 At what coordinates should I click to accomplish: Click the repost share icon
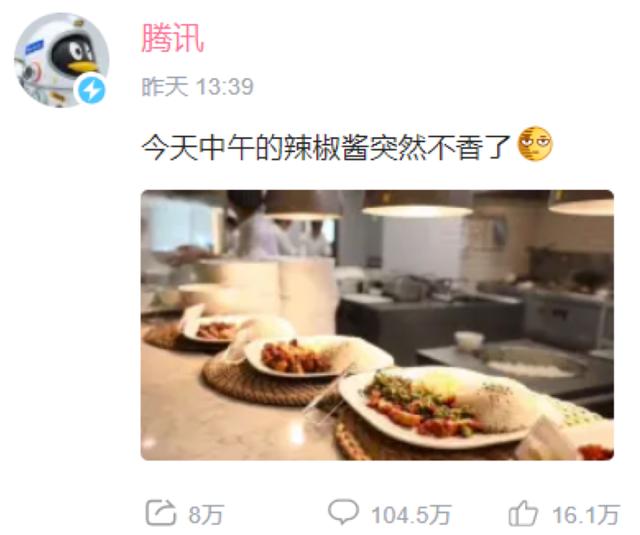pos(160,513)
